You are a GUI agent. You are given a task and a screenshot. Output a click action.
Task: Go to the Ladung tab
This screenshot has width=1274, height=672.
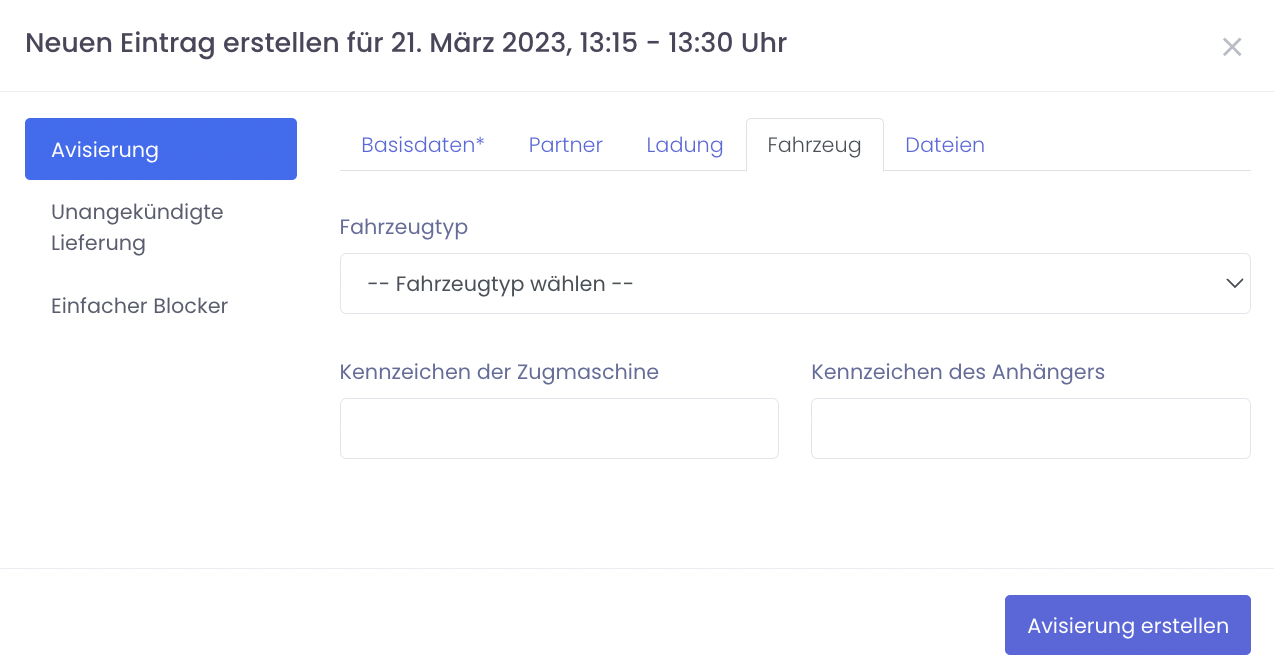tap(684, 145)
